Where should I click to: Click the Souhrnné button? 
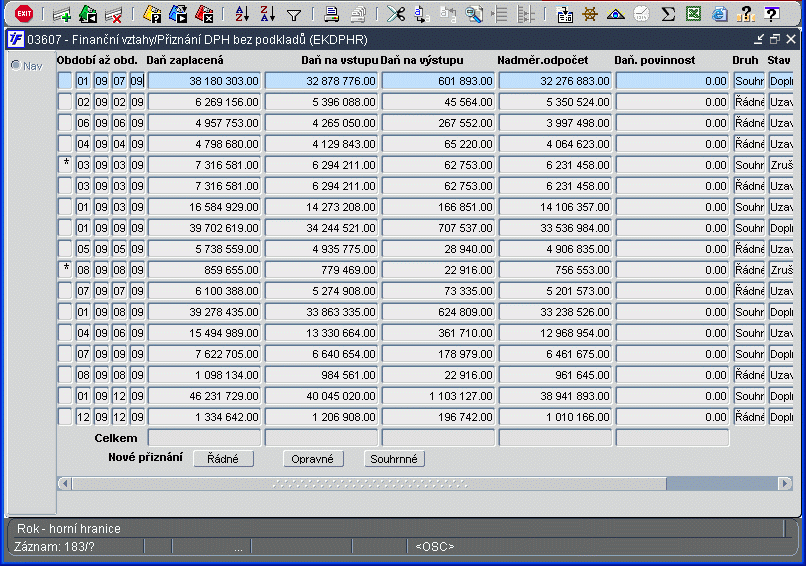[x=394, y=459]
